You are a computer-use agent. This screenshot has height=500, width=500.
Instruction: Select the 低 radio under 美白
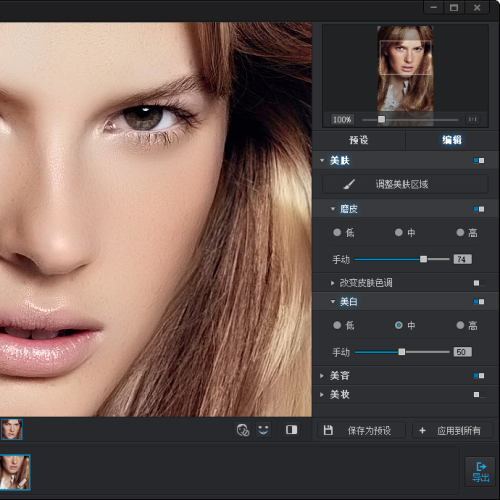337,325
